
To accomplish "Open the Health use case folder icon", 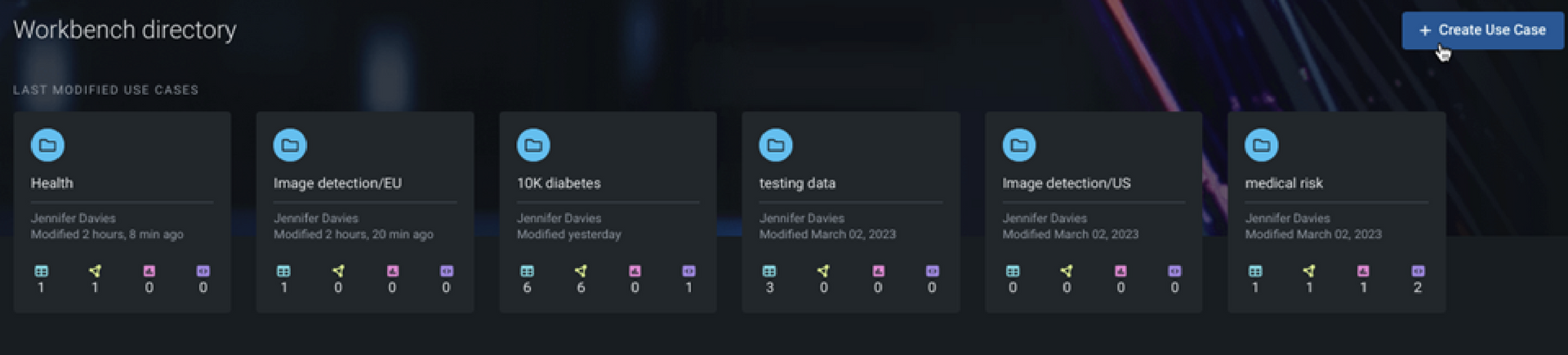I will (x=47, y=145).
